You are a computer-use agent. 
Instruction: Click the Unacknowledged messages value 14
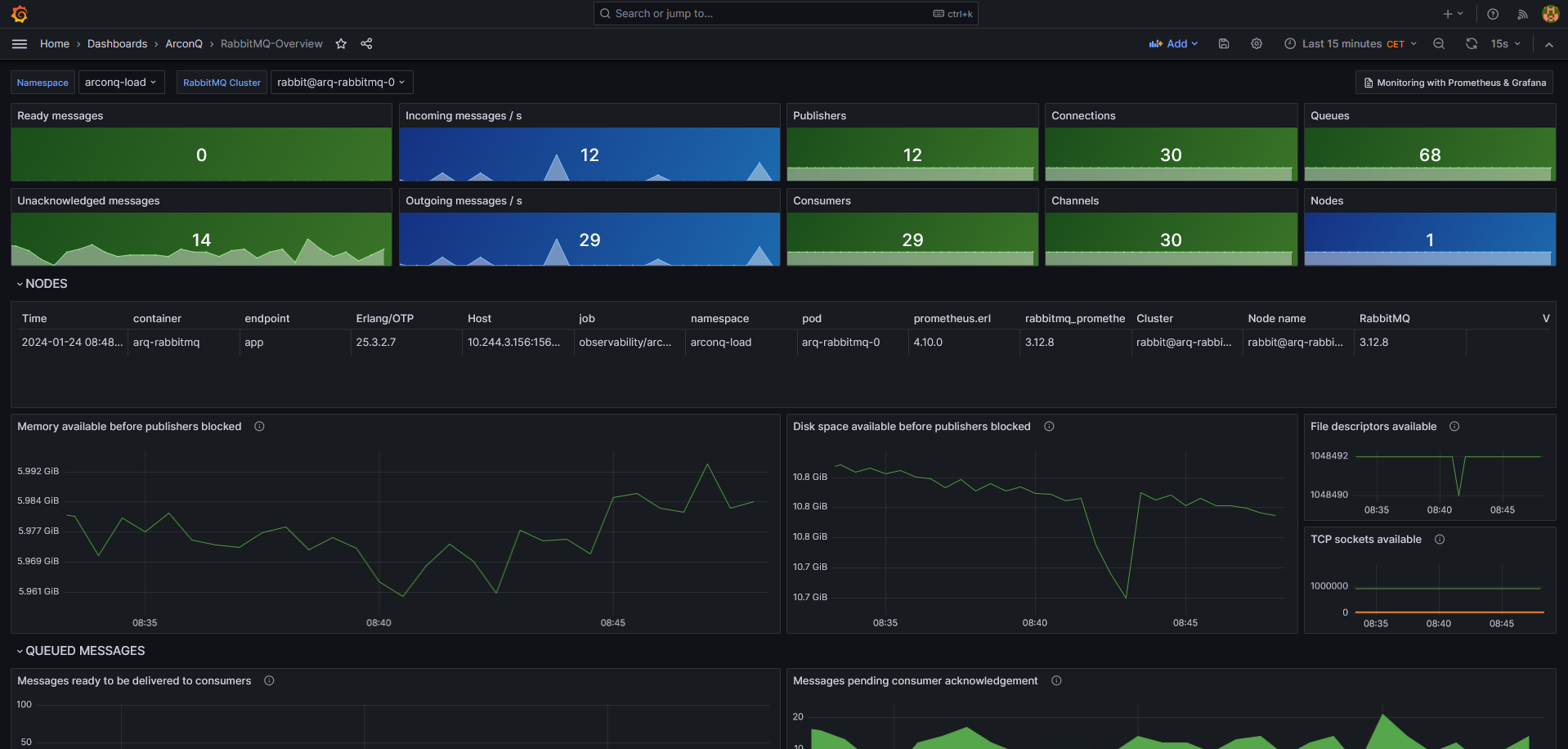click(201, 240)
